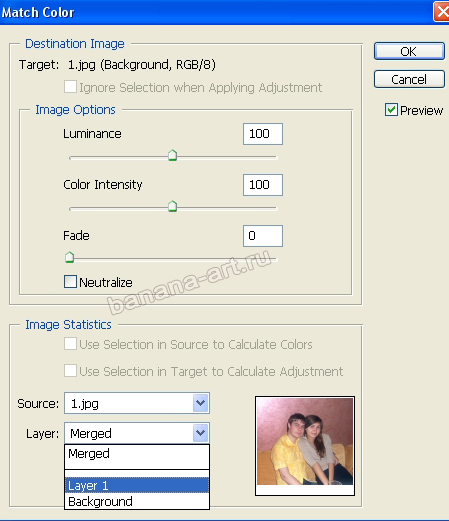Select Layer 1 from the Layer list
The width and height of the screenshot is (449, 521).
click(137, 485)
